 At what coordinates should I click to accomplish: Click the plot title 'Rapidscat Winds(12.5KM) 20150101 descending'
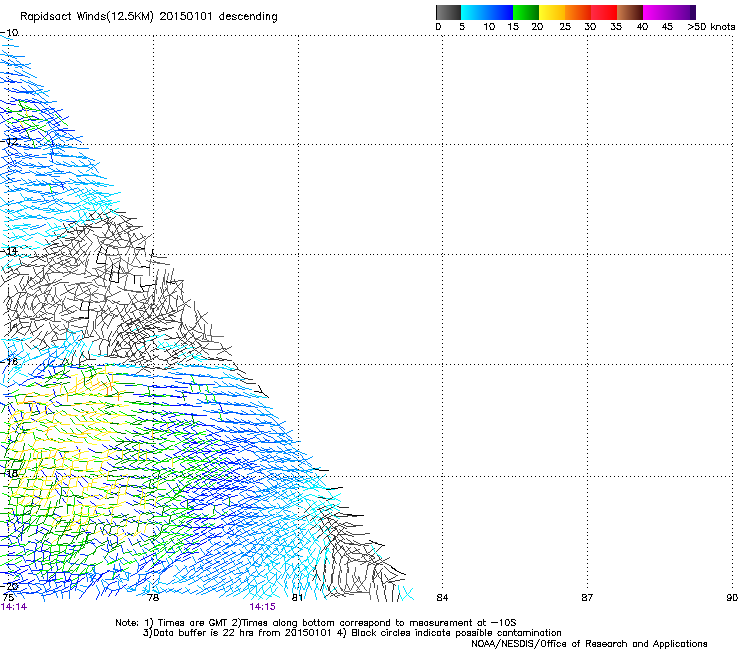(x=149, y=17)
